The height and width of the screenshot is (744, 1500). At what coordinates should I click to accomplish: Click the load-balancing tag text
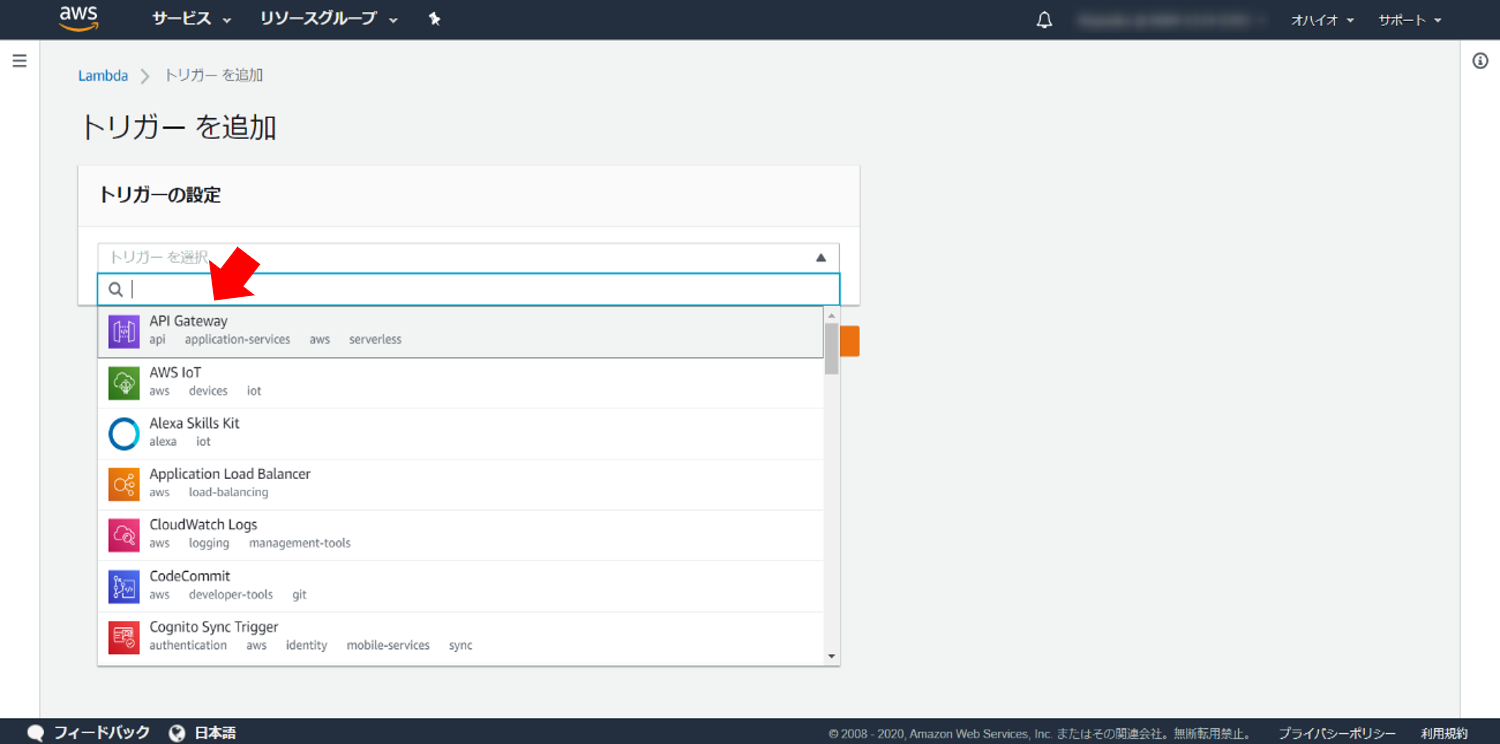point(228,492)
